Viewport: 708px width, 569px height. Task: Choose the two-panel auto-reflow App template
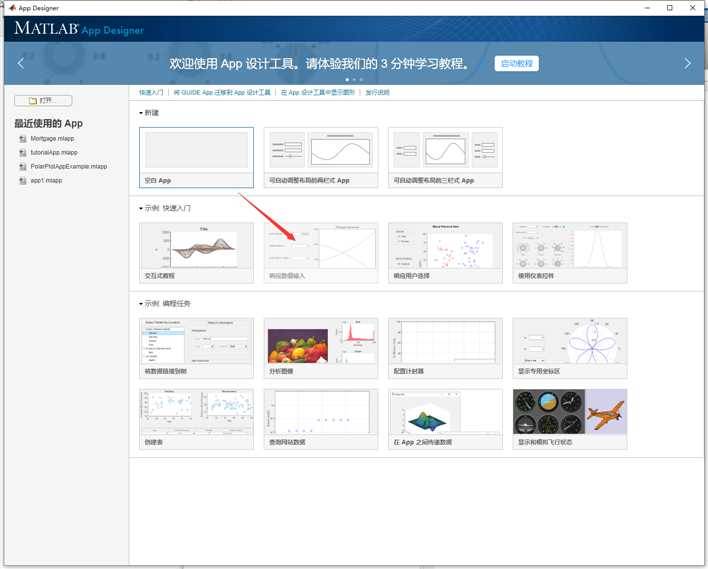coord(321,158)
